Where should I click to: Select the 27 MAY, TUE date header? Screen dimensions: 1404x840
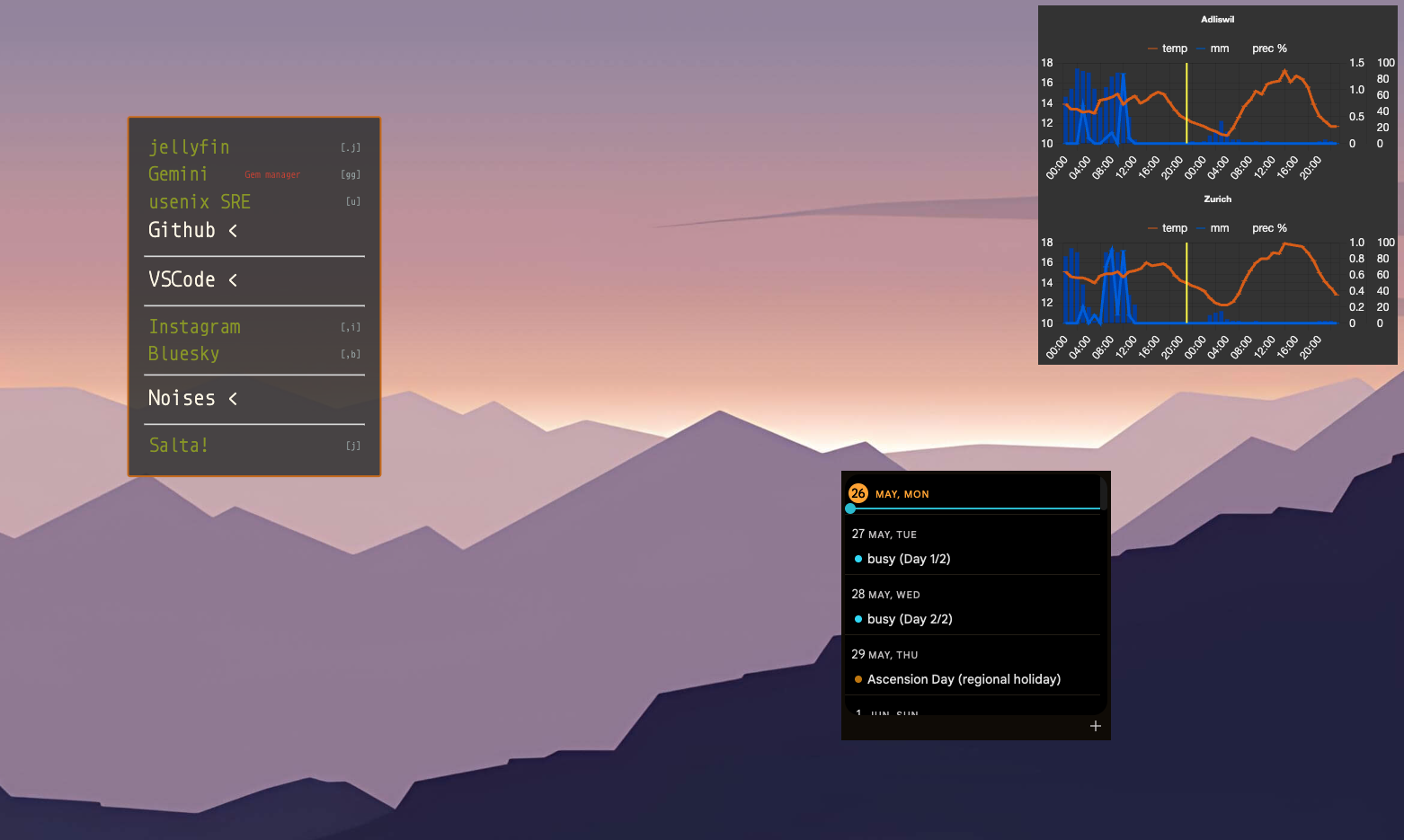pos(884,535)
